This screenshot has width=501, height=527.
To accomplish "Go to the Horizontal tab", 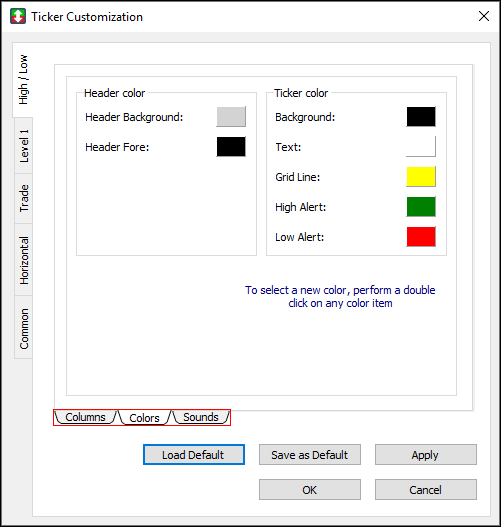I will click(x=24, y=260).
